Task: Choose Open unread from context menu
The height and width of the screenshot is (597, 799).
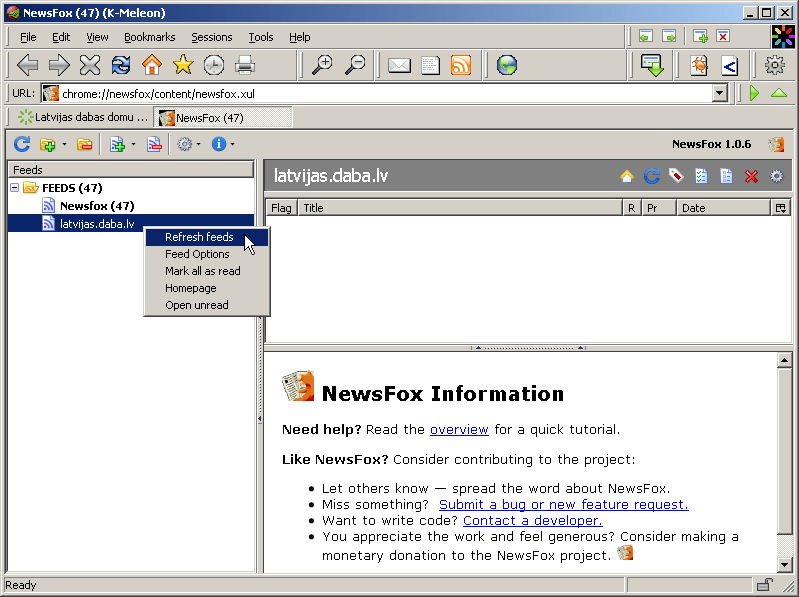Action: (207, 305)
